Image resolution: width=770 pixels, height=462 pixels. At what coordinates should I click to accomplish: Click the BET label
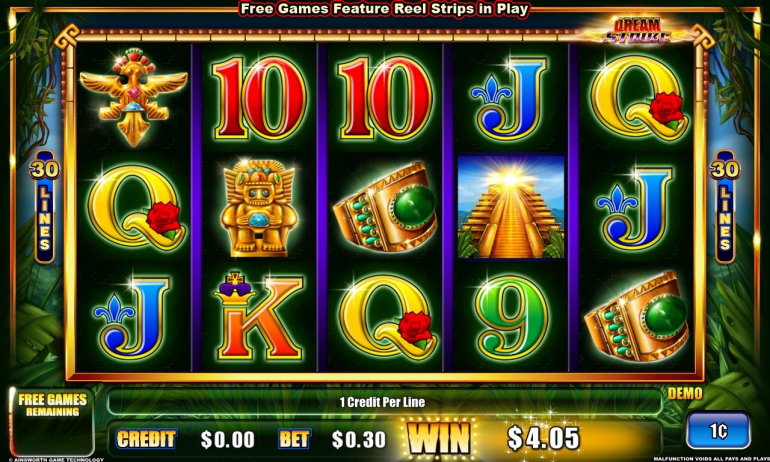coord(294,439)
